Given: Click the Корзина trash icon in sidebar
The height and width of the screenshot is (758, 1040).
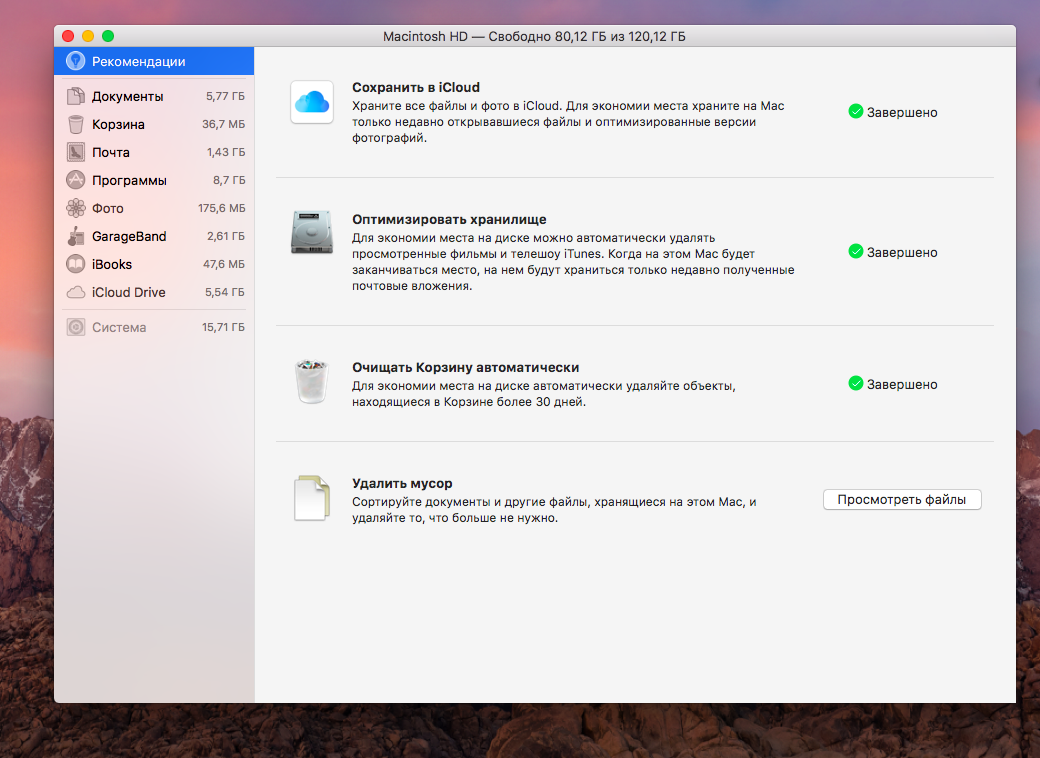Looking at the screenshot, I should pyautogui.click(x=76, y=124).
